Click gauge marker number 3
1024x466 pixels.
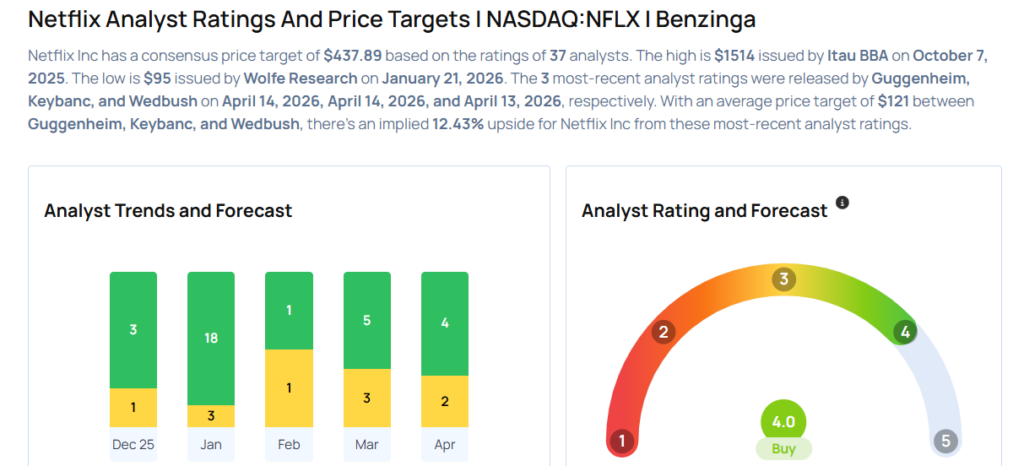click(785, 279)
